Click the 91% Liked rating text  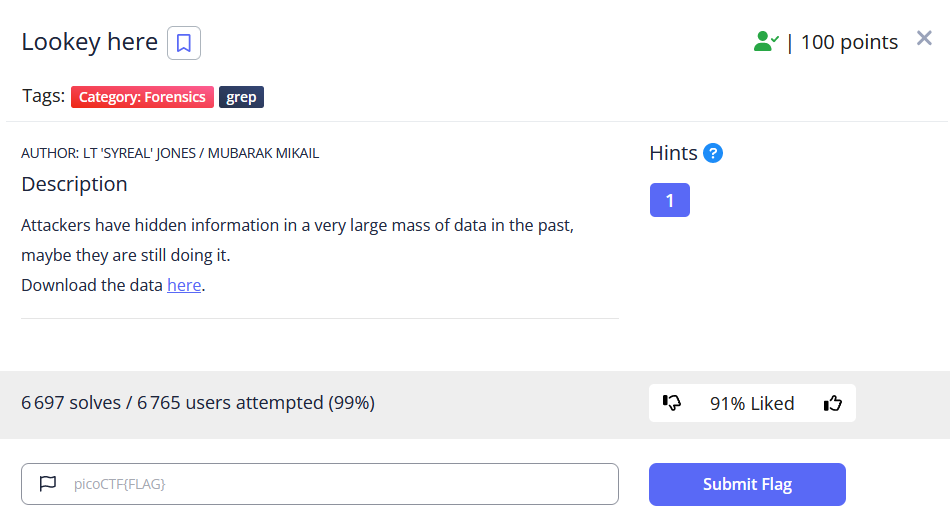tap(752, 403)
